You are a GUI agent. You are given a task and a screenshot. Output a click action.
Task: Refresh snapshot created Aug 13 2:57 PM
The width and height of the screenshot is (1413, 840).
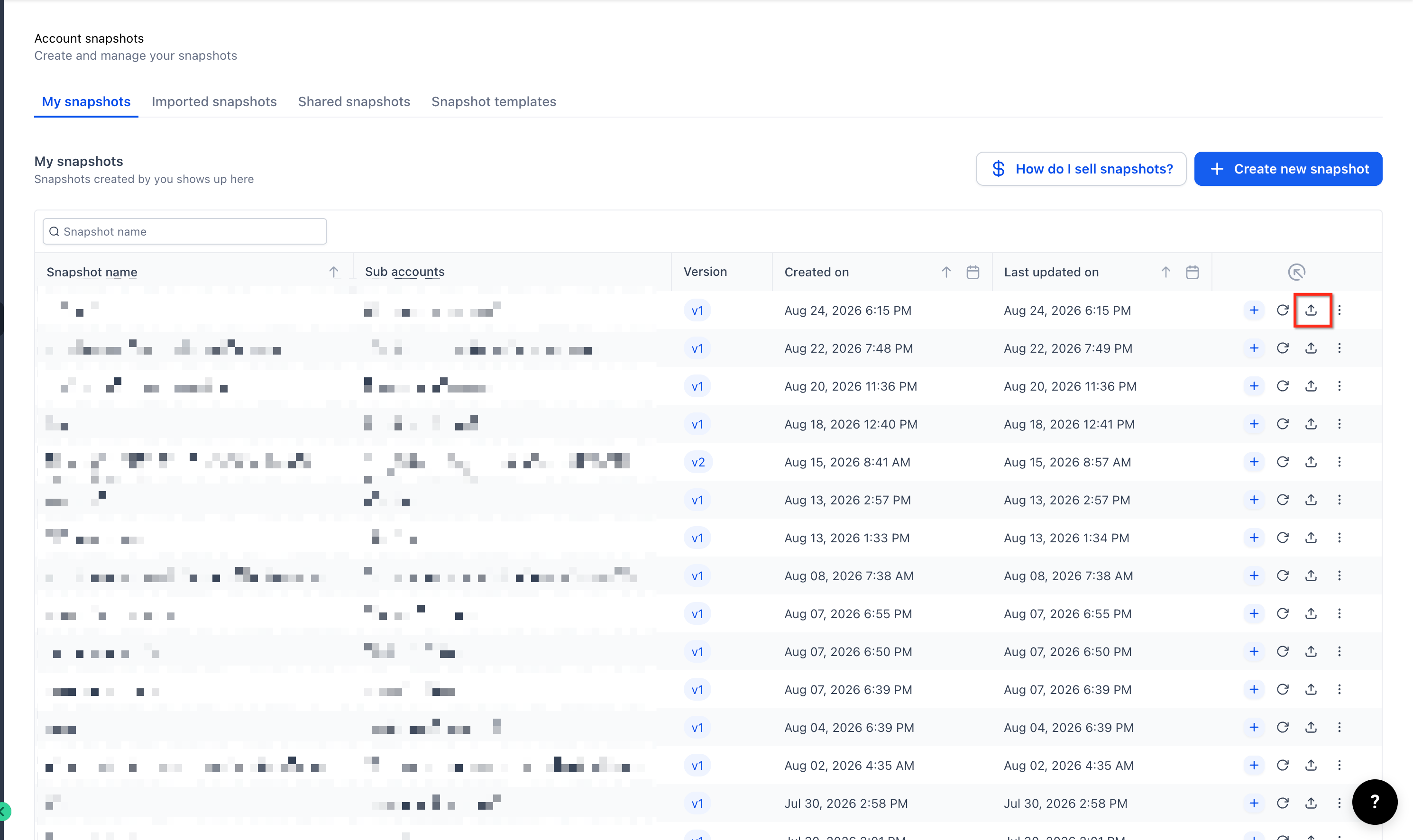[1282, 500]
